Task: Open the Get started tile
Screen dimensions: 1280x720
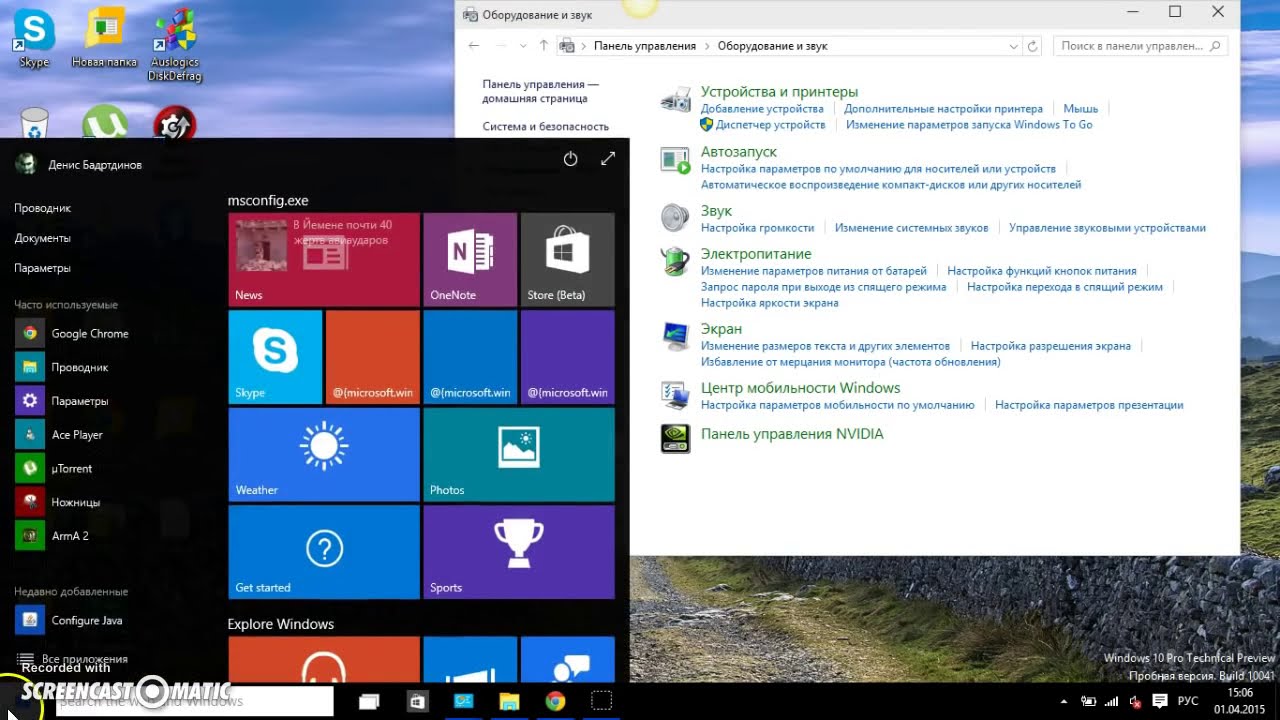Action: (x=324, y=552)
